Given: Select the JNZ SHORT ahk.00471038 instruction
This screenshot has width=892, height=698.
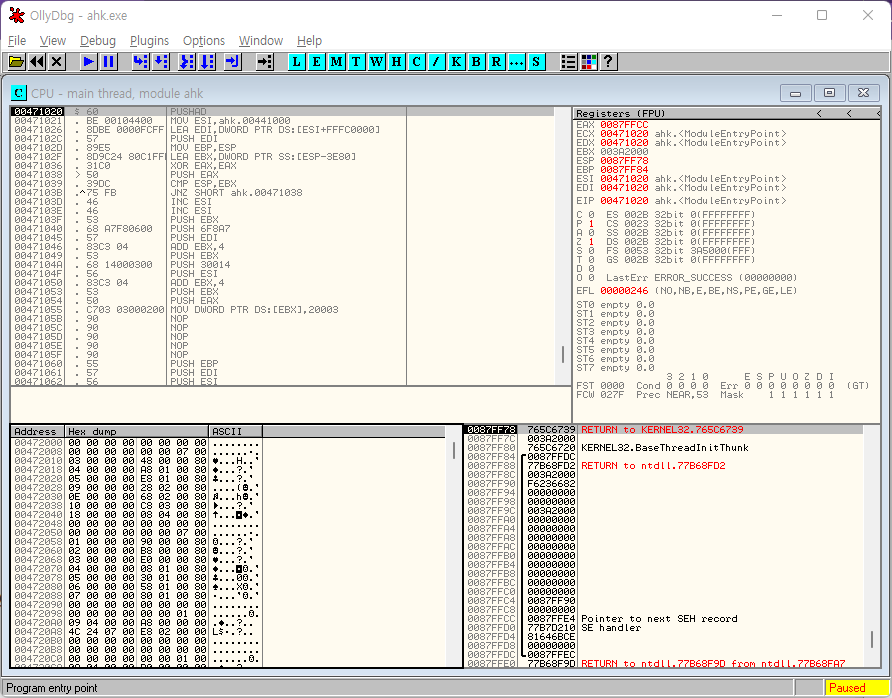Looking at the screenshot, I should pyautogui.click(x=236, y=193).
